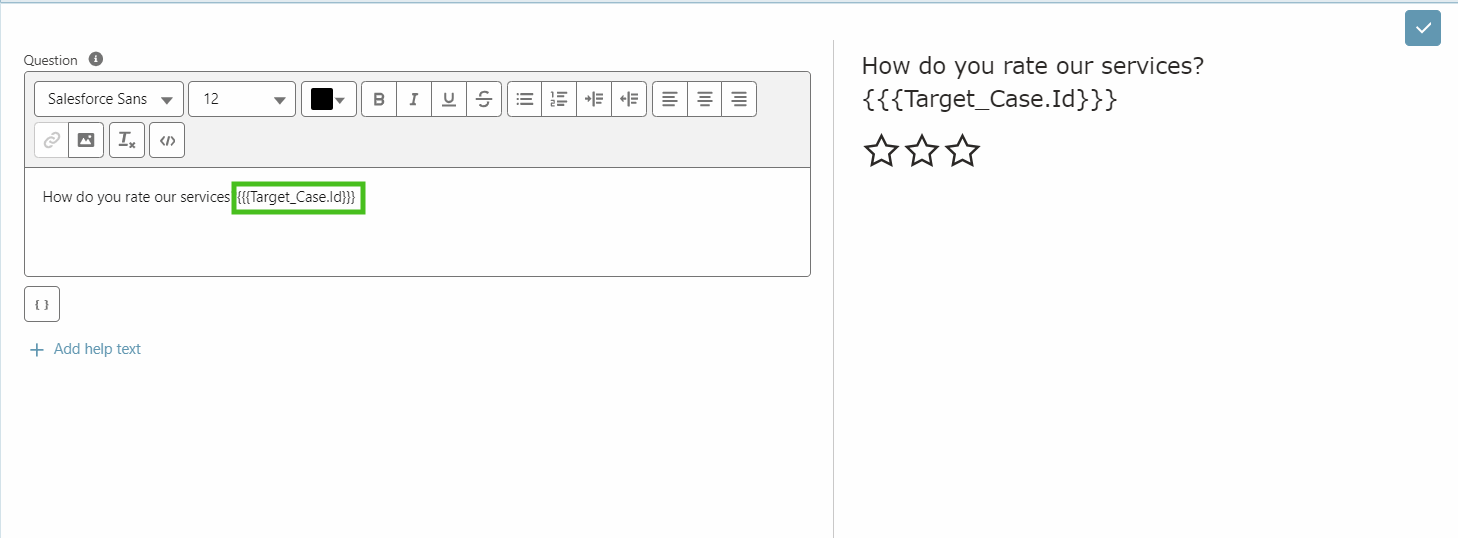
Task: Insert a numbered list
Action: tap(559, 99)
